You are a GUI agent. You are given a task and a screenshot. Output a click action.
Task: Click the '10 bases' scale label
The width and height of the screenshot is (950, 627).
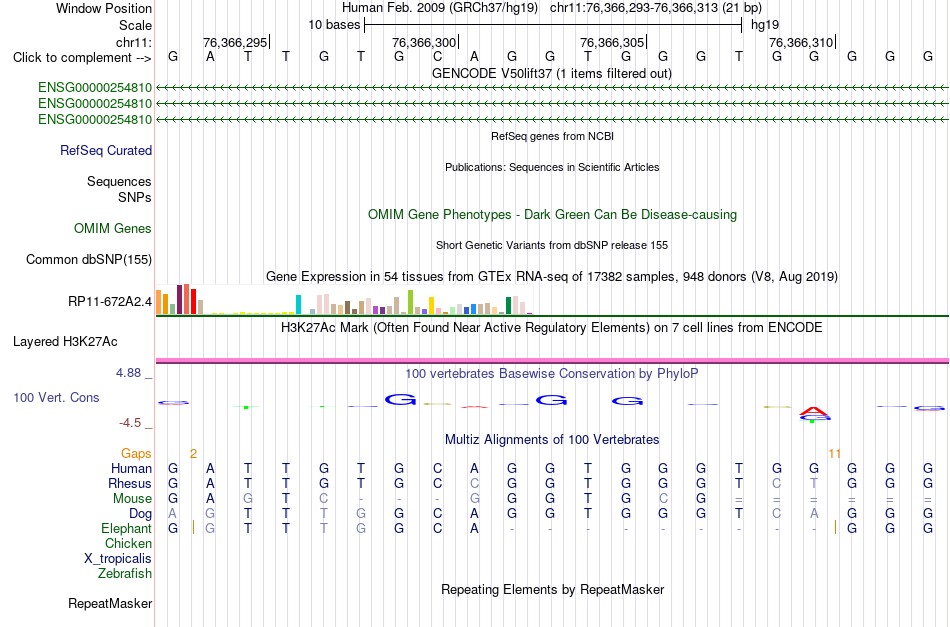(x=334, y=25)
